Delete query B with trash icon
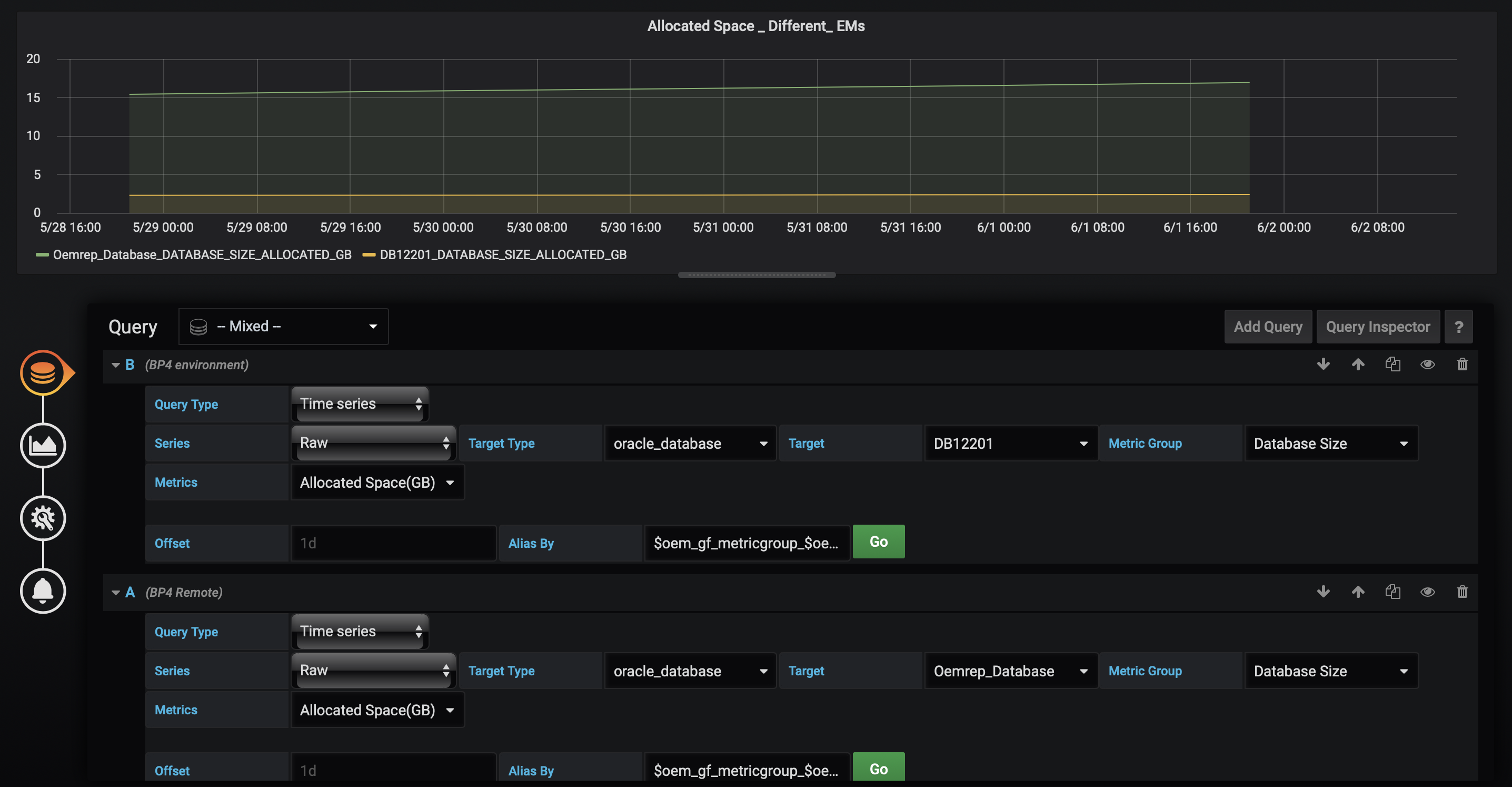Screen dimensions: 1512x787 pyautogui.click(x=1462, y=364)
